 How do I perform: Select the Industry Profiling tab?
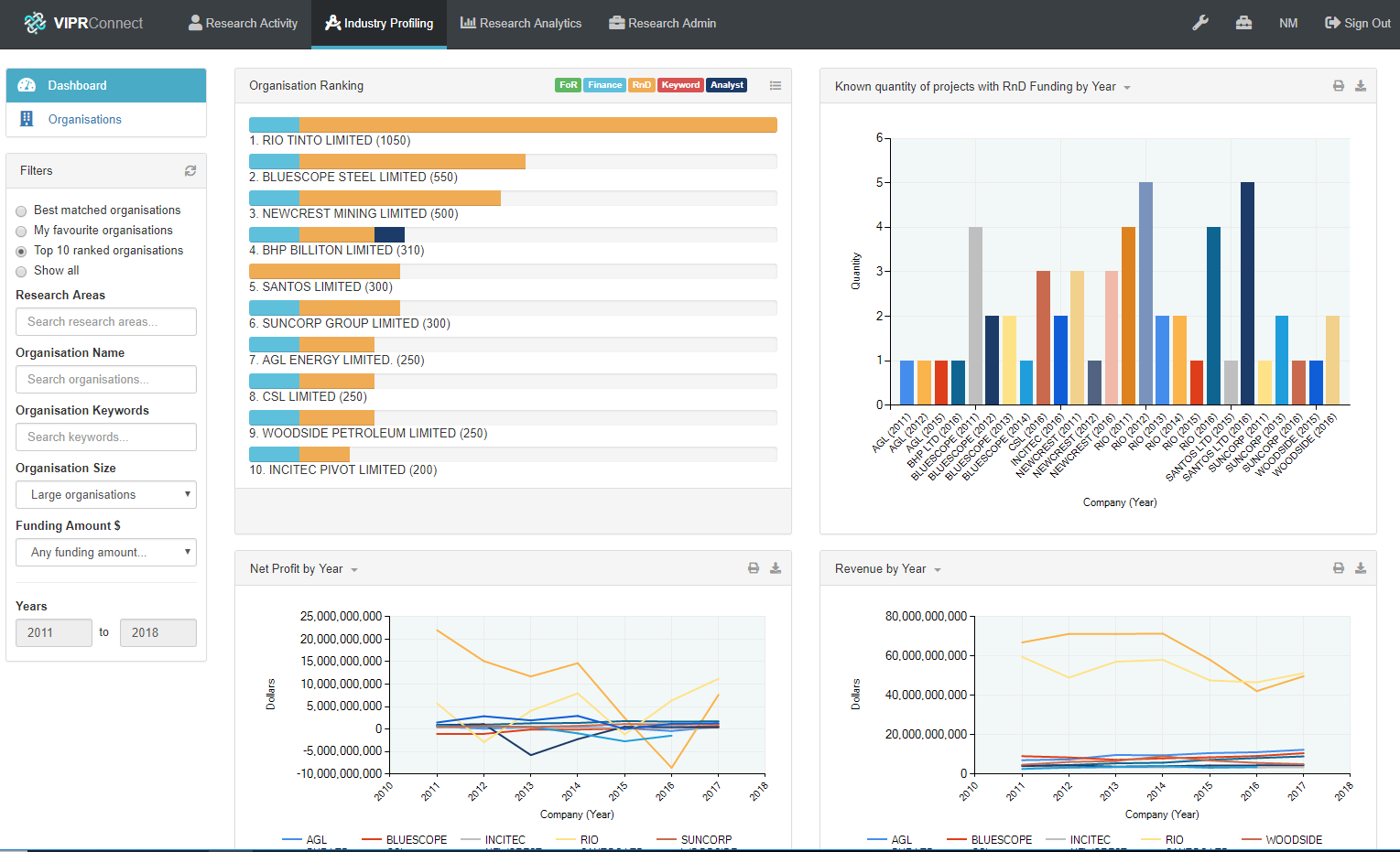click(x=379, y=23)
